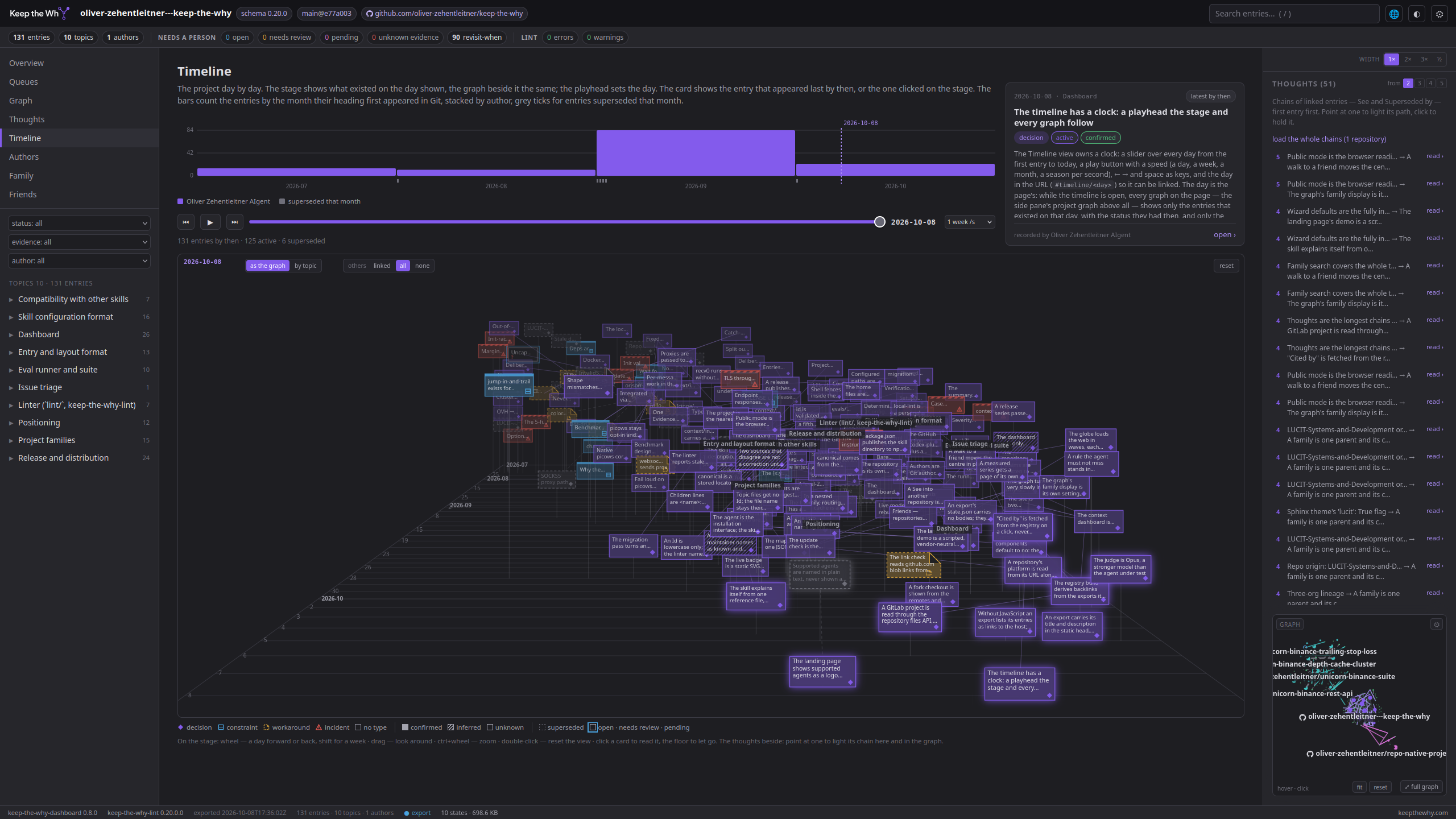Viewport: 1456px width, 819px height.
Task: Click the full graph expand button
Action: pos(1421,787)
